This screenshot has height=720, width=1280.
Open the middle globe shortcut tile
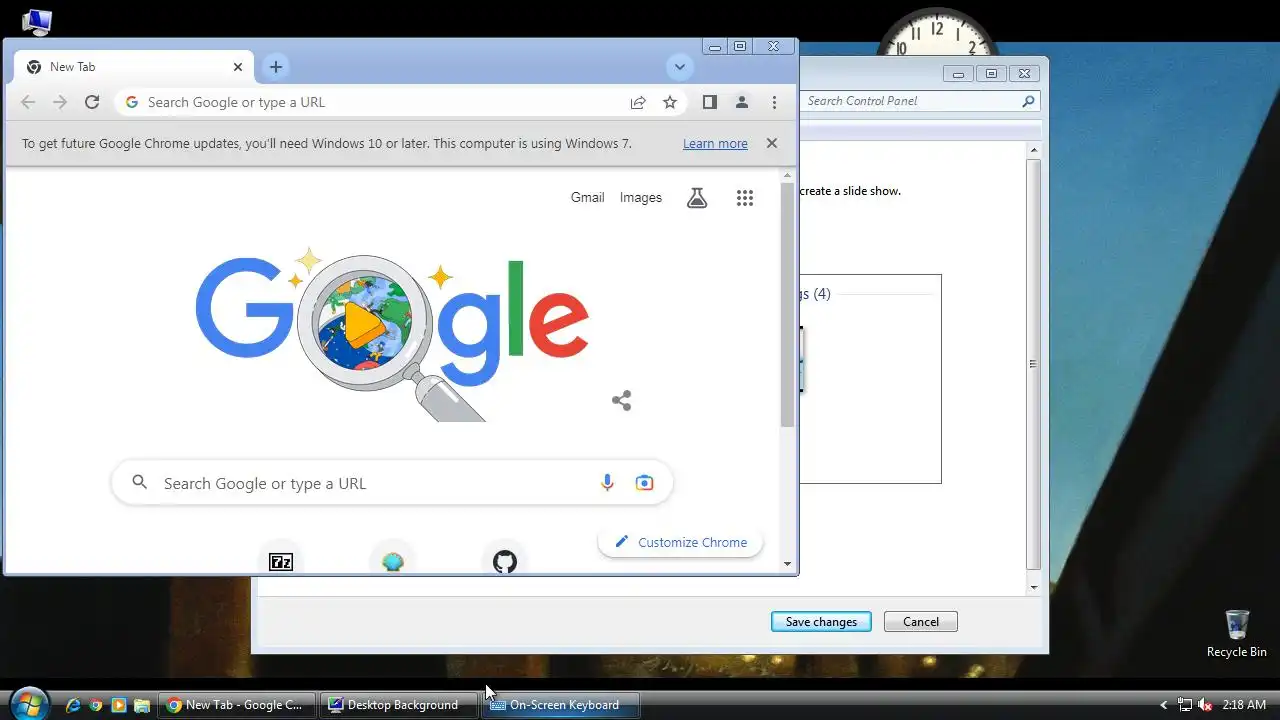click(393, 561)
